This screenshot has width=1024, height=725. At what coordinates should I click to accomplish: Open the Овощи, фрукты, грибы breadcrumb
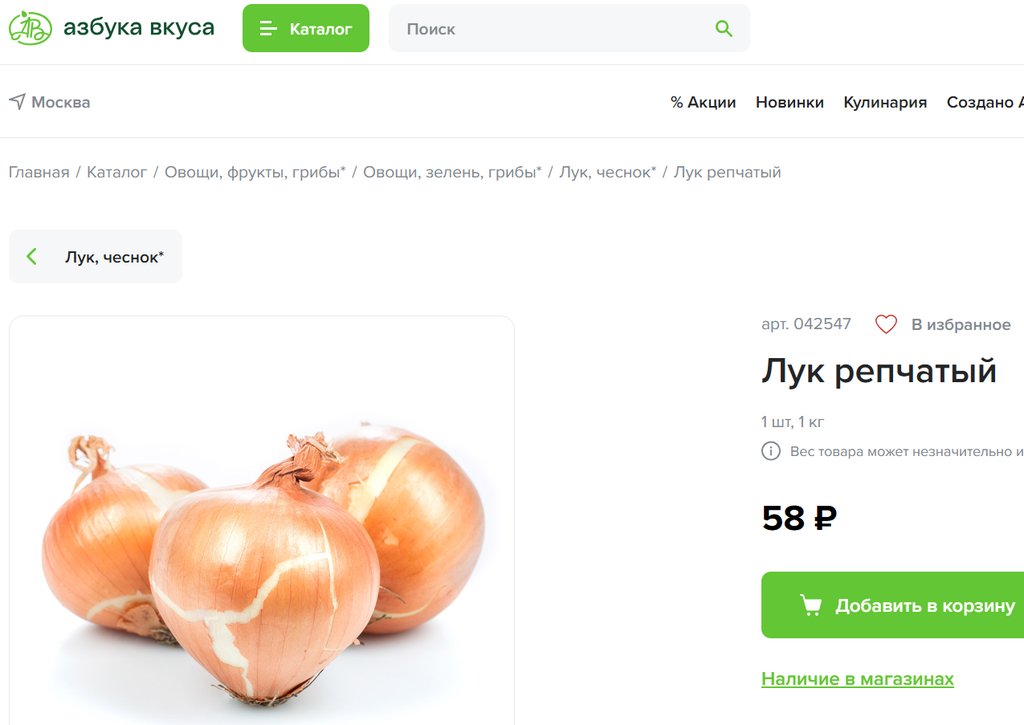pyautogui.click(x=255, y=172)
